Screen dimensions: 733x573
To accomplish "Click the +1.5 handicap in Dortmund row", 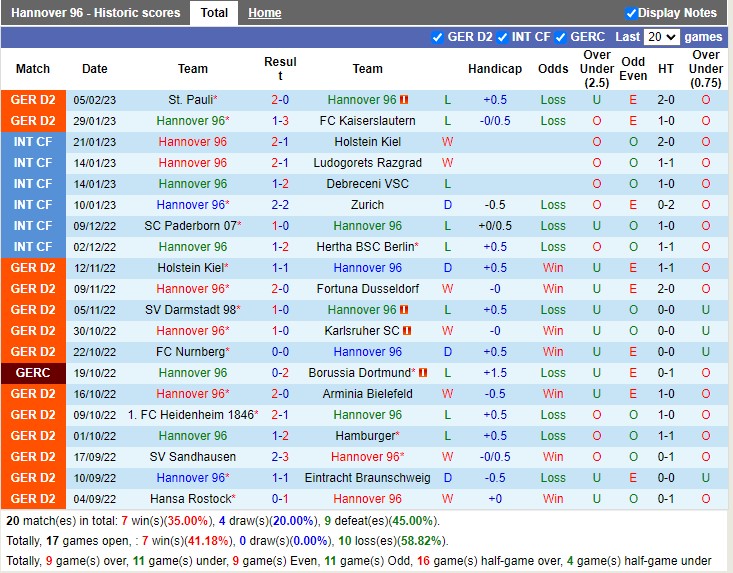I will coord(495,372).
